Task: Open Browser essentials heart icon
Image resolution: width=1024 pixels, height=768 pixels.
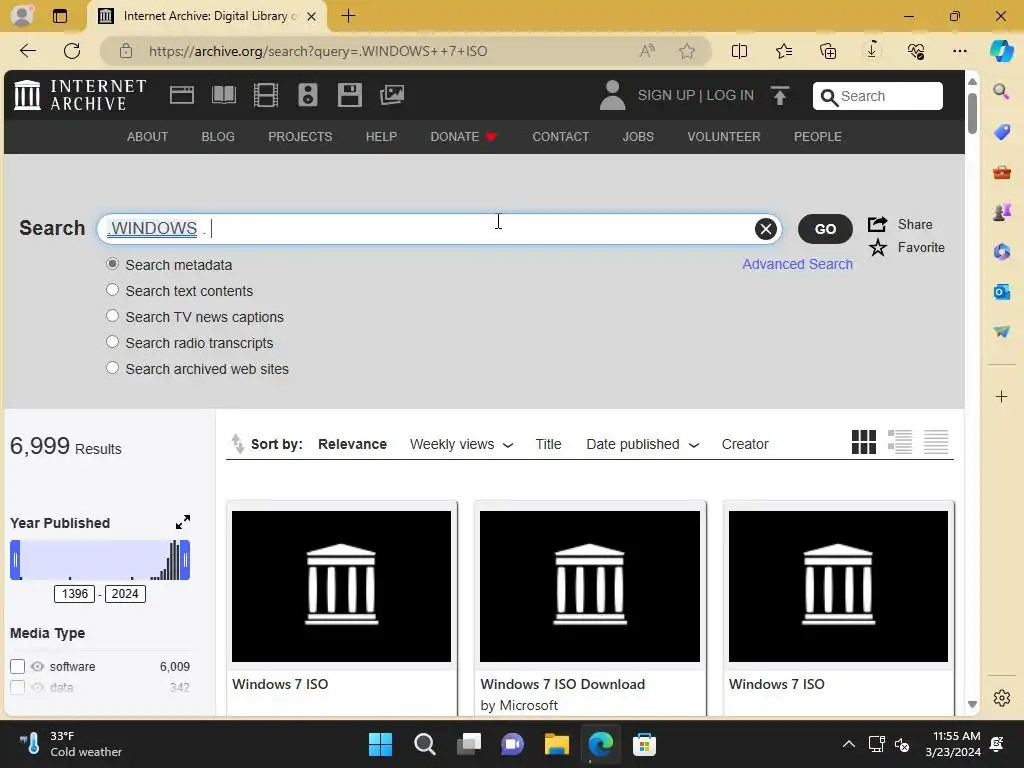Action: pyautogui.click(x=916, y=51)
